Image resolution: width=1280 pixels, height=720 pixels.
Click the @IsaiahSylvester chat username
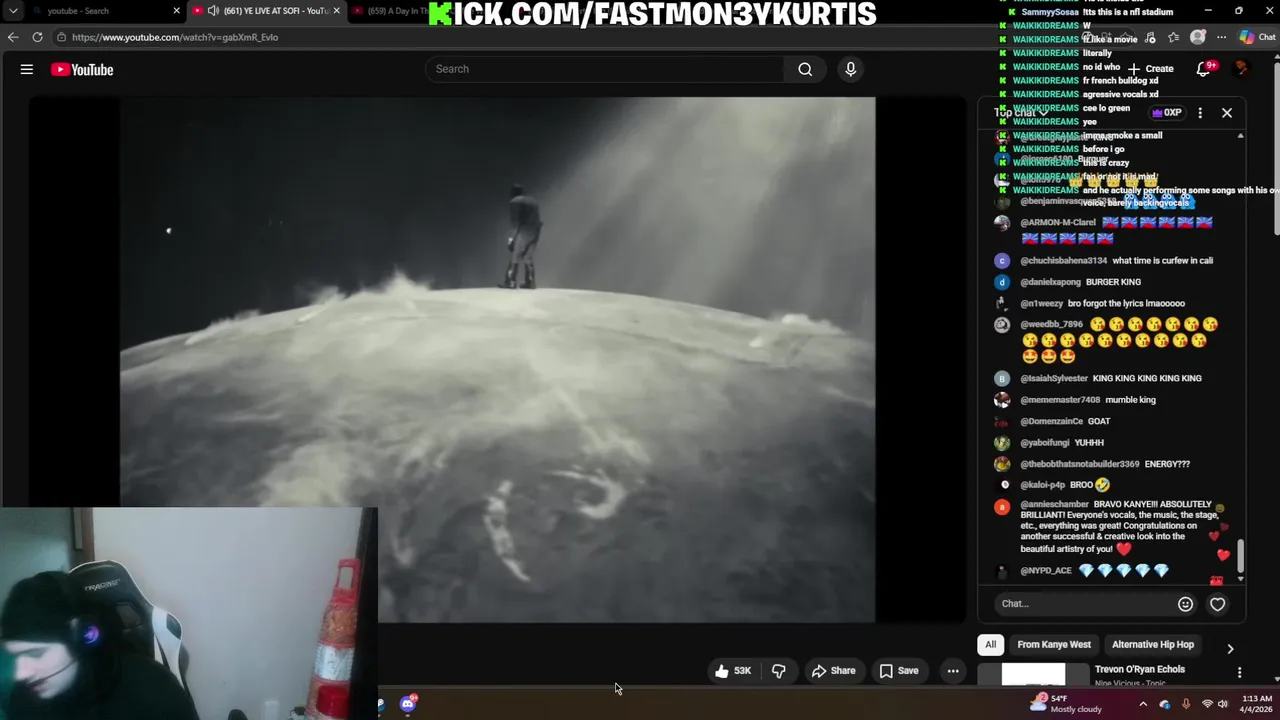[x=1054, y=379]
